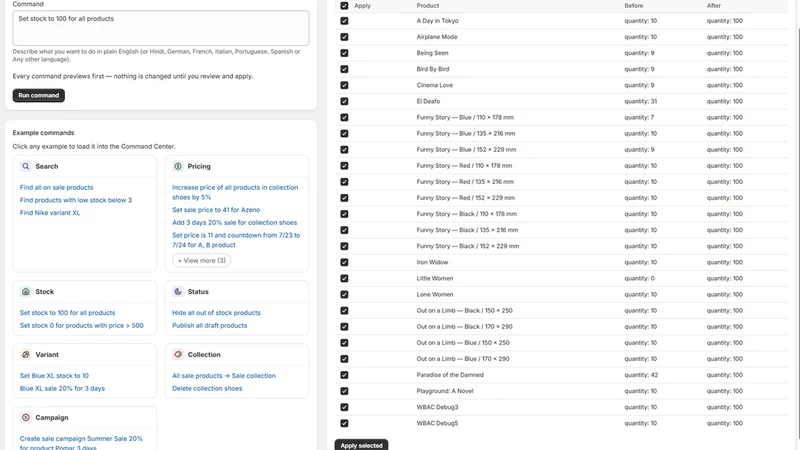Screen dimensions: 800x450
Task: Uncheck the Lone Women row checkbox
Action: click(344, 294)
